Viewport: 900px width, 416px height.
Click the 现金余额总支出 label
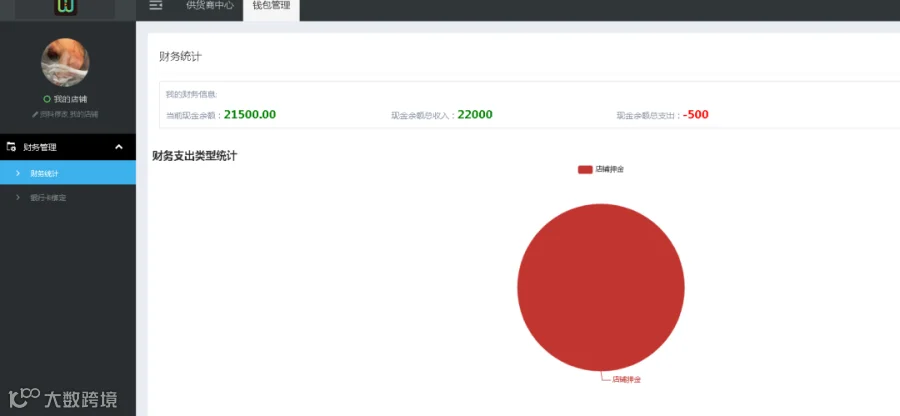[x=649, y=115]
